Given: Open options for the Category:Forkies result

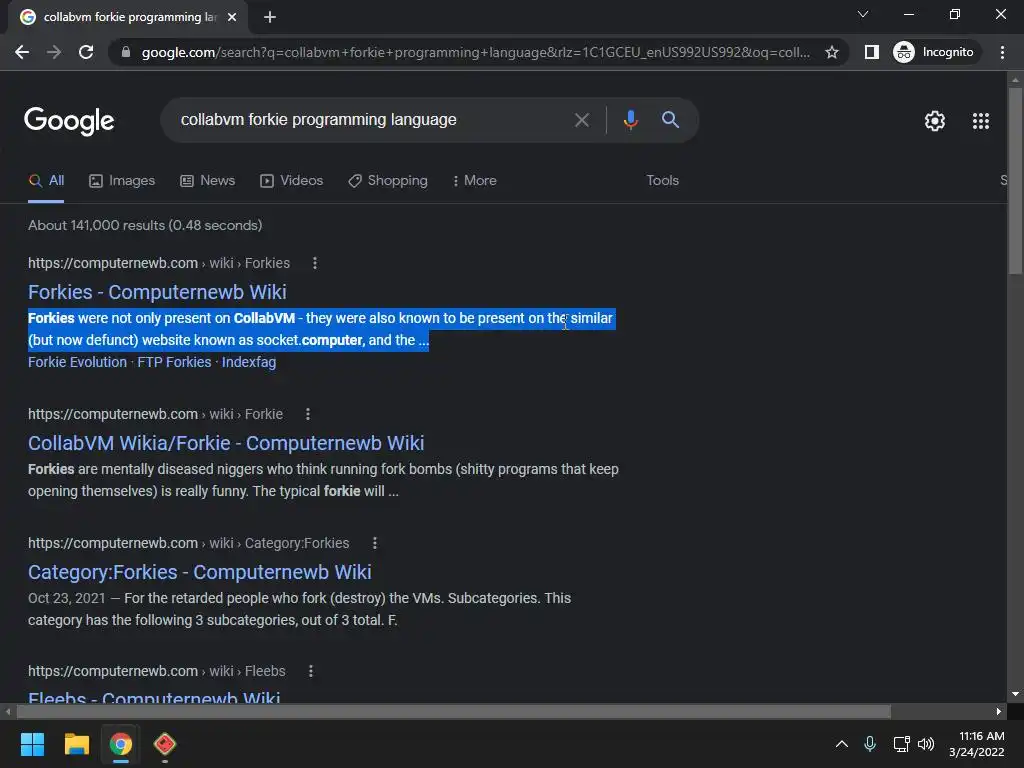Looking at the screenshot, I should (x=374, y=543).
